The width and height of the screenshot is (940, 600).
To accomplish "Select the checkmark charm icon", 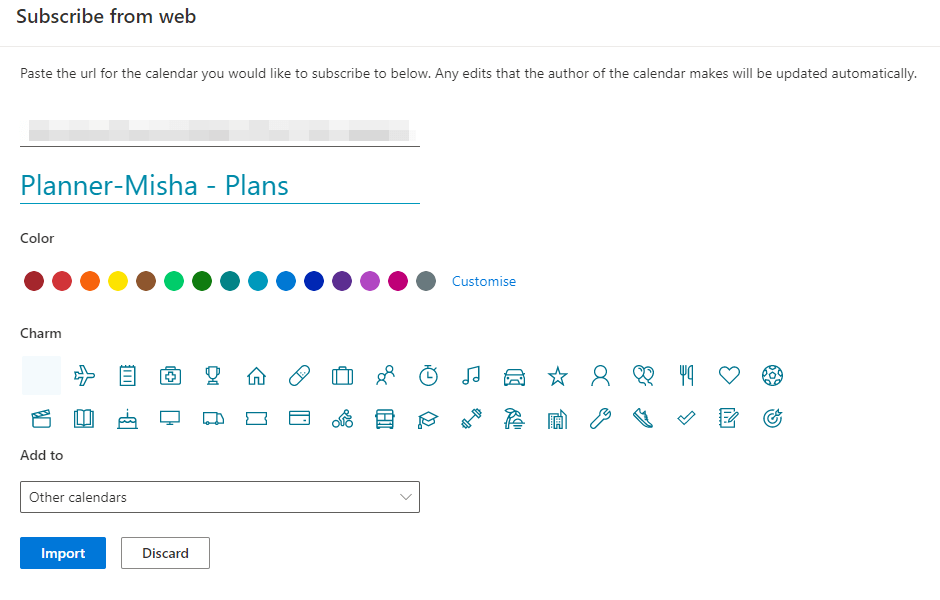I will [x=686, y=419].
